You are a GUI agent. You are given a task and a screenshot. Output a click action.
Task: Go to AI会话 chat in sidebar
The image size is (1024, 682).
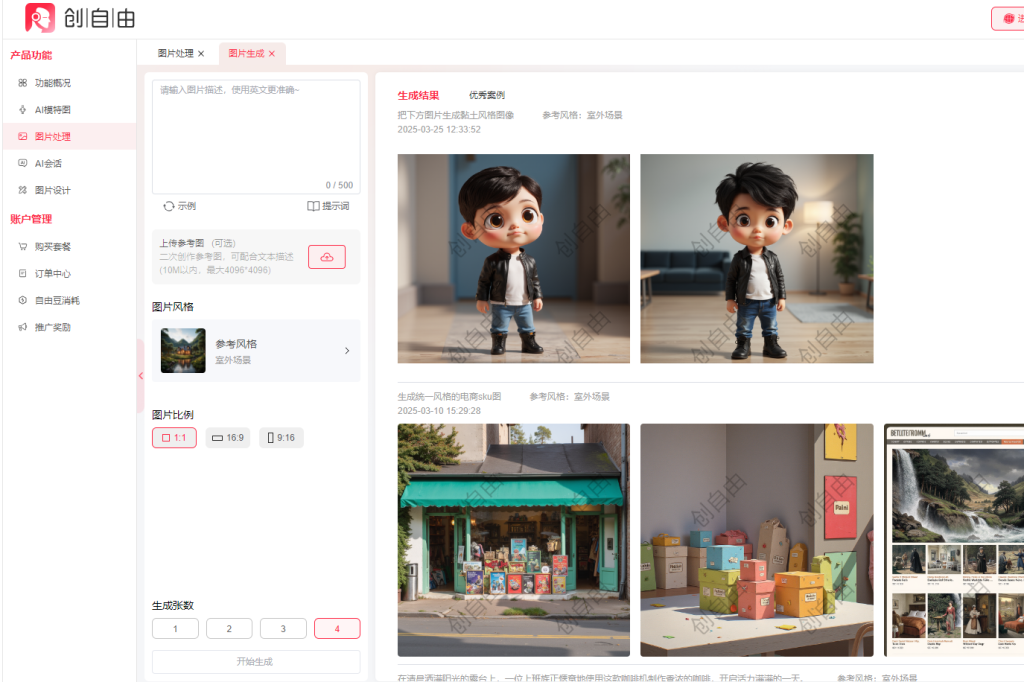(48, 163)
